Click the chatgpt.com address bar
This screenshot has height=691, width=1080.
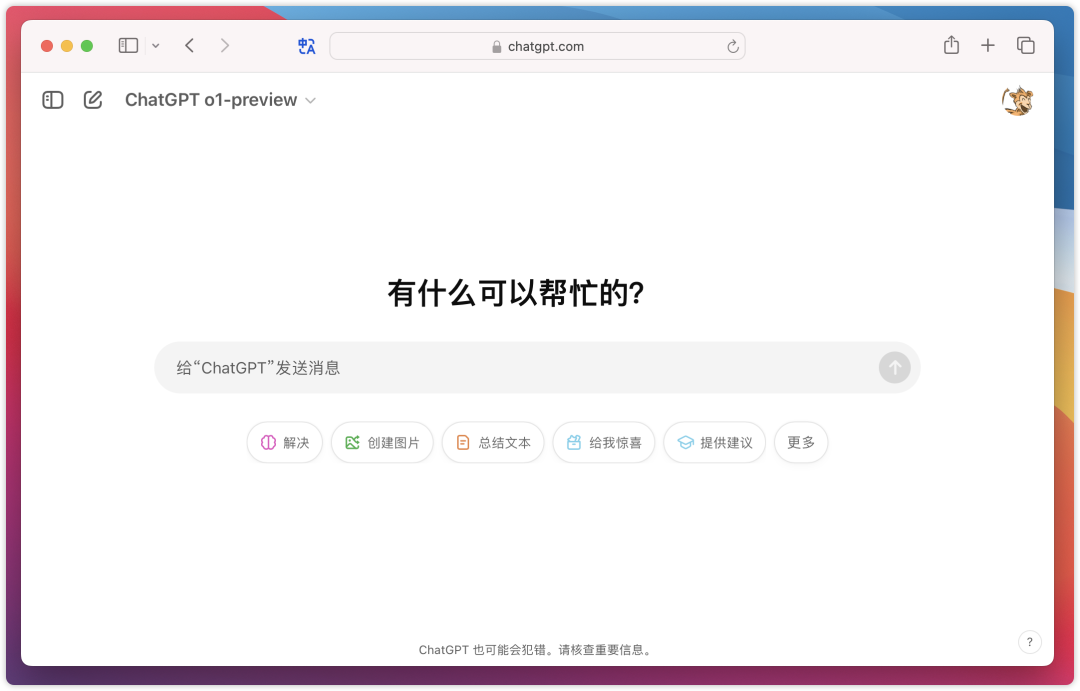(537, 46)
